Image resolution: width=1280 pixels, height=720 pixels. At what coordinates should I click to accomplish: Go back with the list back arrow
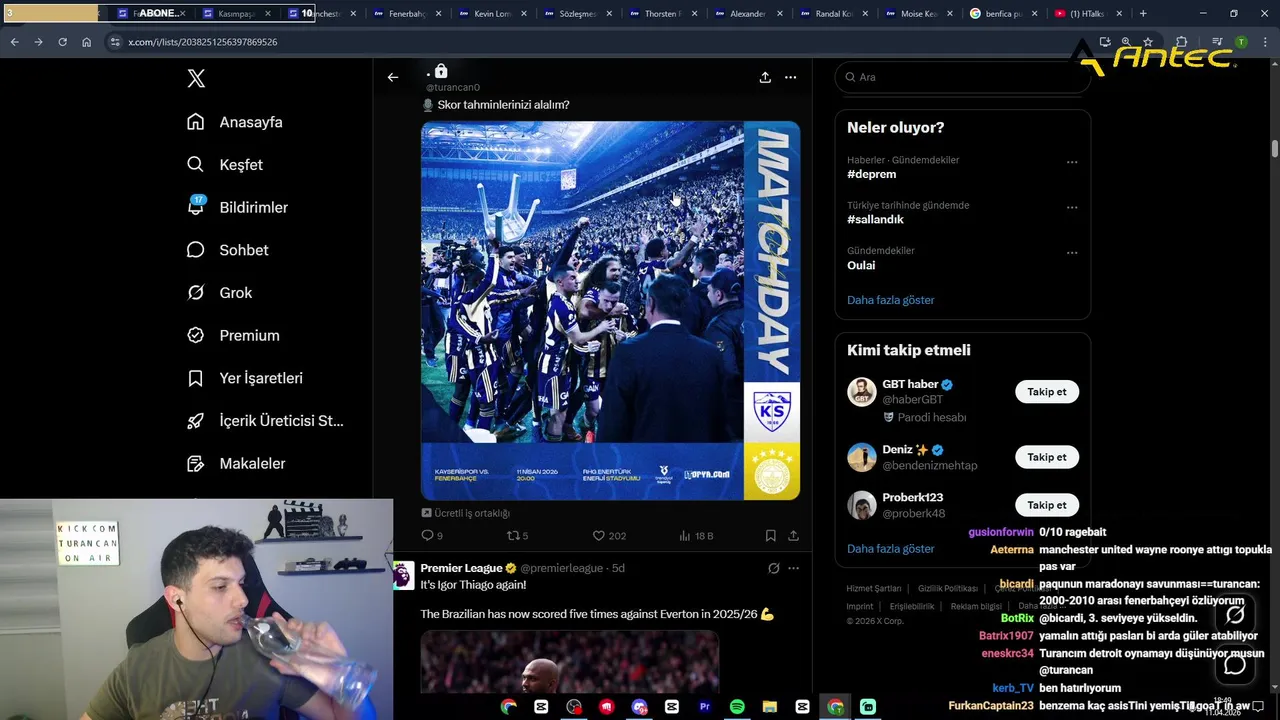[x=393, y=77]
